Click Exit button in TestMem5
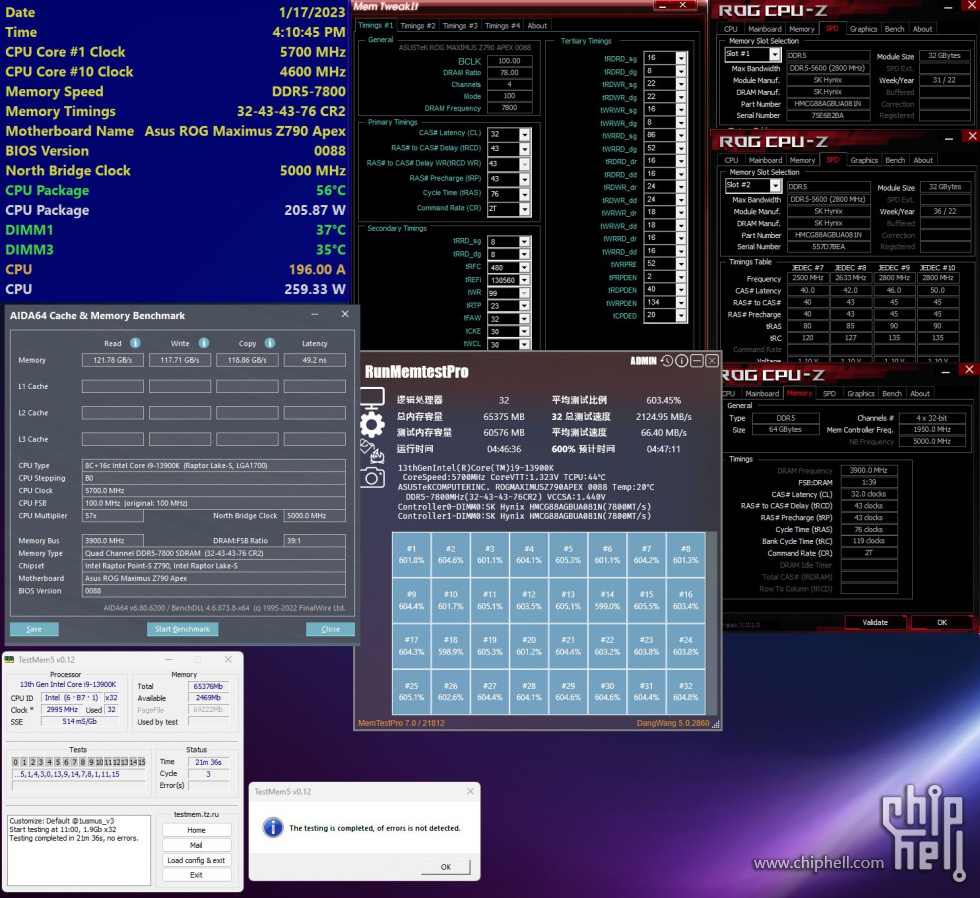 pyautogui.click(x=196, y=875)
